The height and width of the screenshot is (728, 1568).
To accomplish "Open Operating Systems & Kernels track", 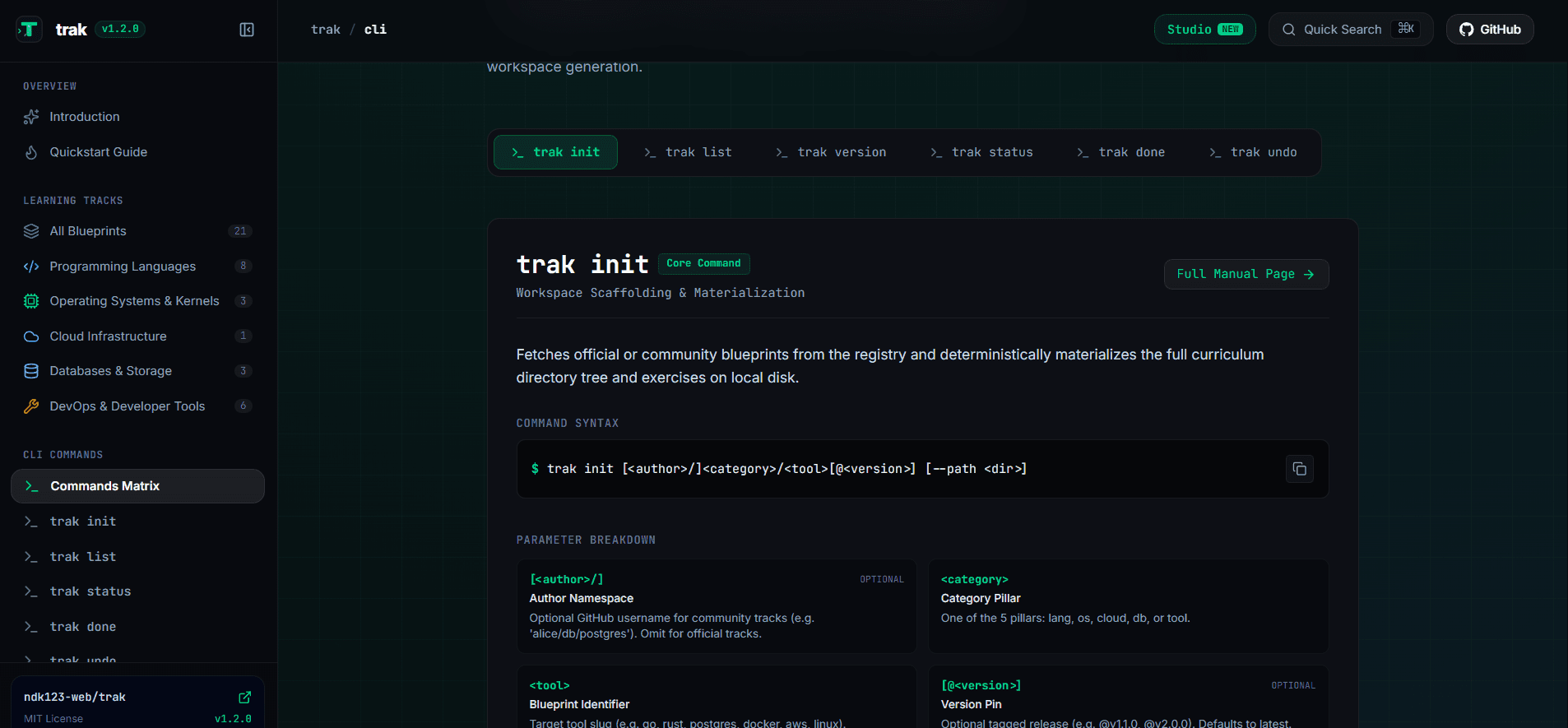I will [137, 301].
